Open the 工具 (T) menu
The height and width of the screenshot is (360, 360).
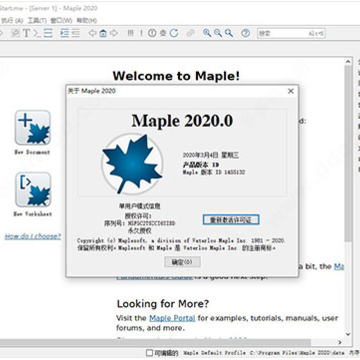click(37, 21)
